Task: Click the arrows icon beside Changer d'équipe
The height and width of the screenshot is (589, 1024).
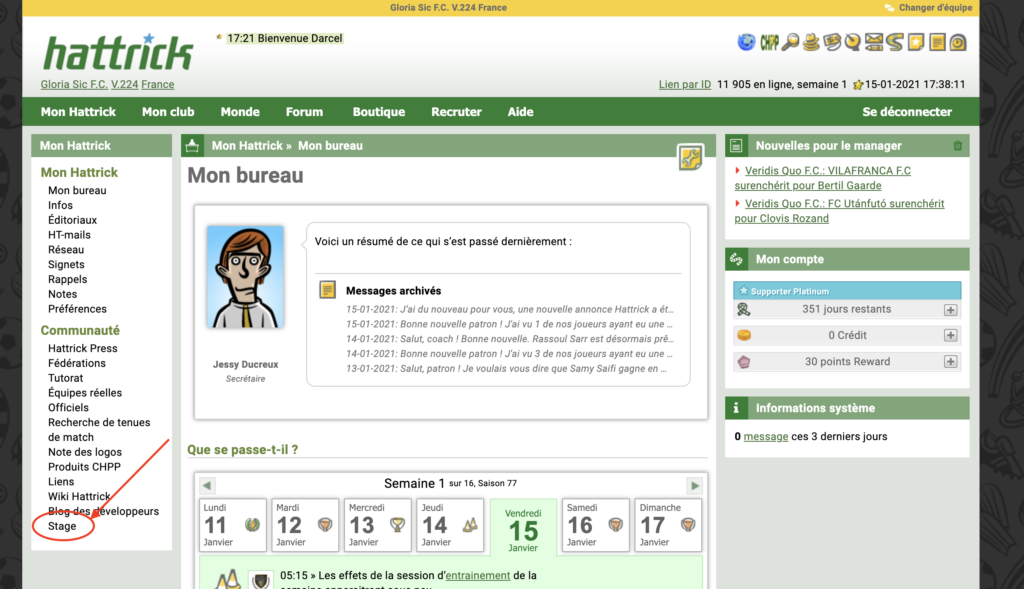Action: coord(889,8)
